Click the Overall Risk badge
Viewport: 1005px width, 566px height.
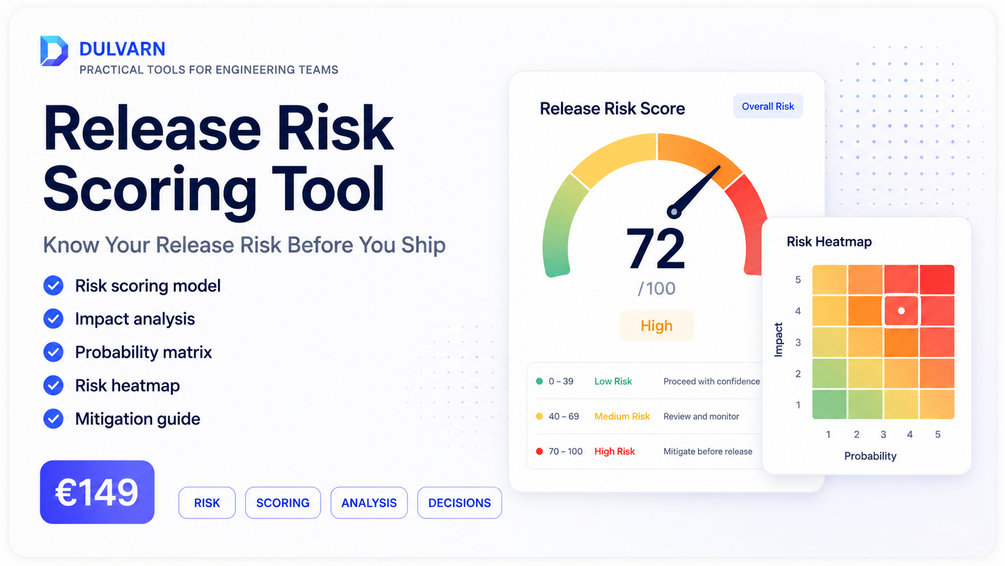pyautogui.click(x=768, y=106)
